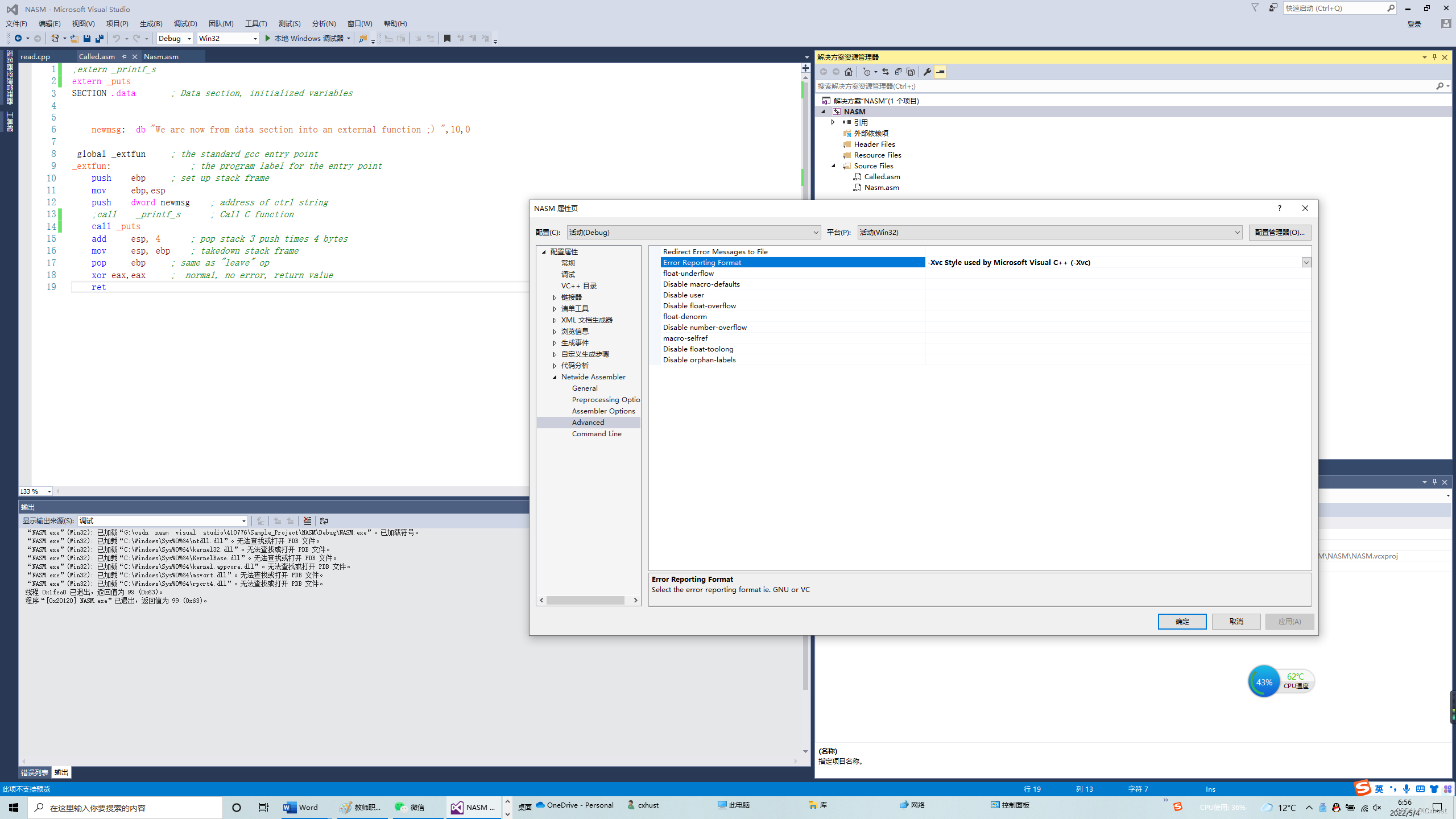Image resolution: width=1456 pixels, height=819 pixels.
Task: Click the Save All toolbar icon
Action: point(100,39)
